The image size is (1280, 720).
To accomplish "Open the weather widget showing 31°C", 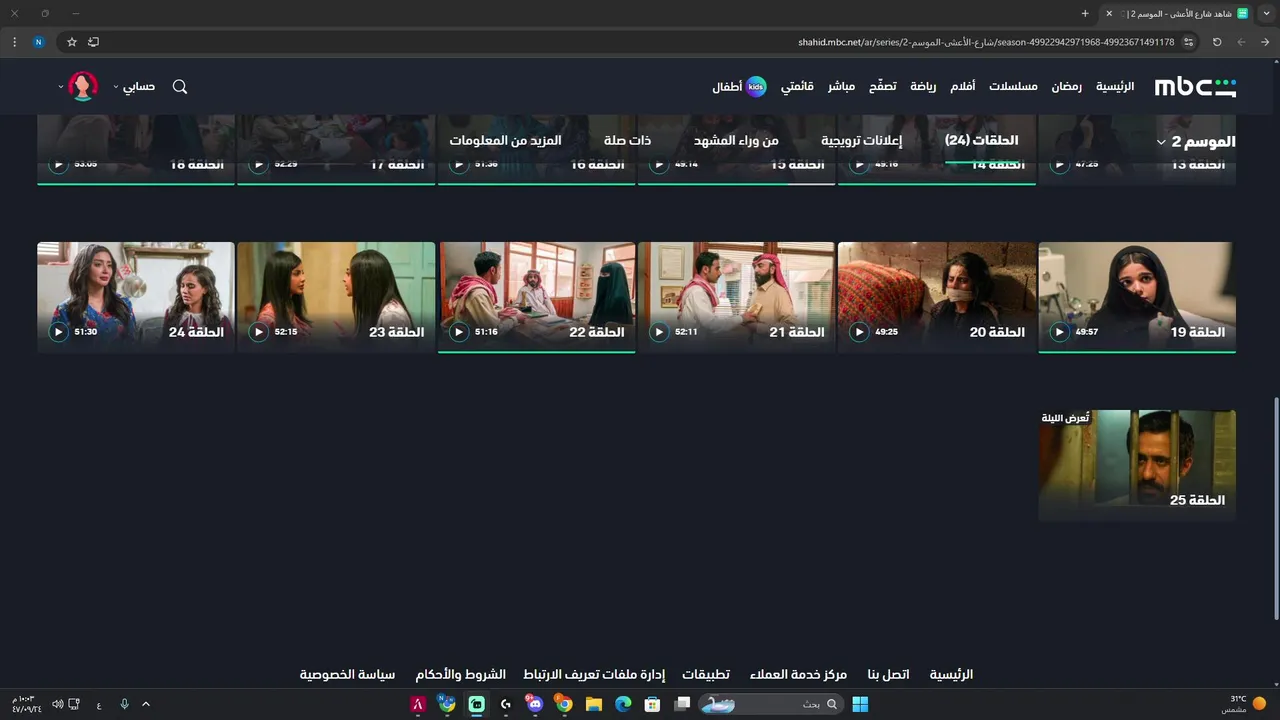I will [x=1243, y=704].
